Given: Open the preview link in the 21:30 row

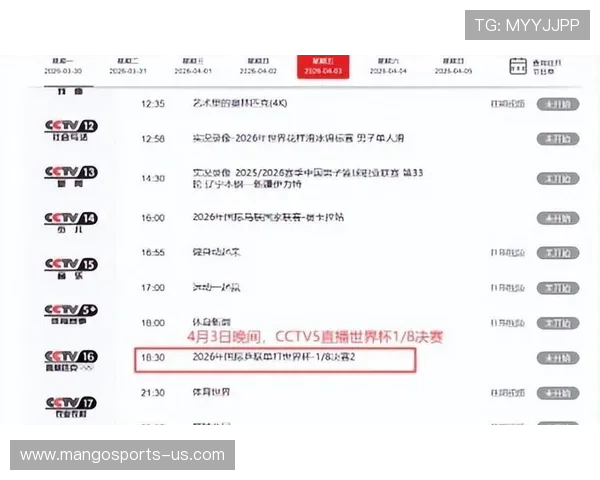Looking at the screenshot, I should pyautogui.click(x=507, y=393).
